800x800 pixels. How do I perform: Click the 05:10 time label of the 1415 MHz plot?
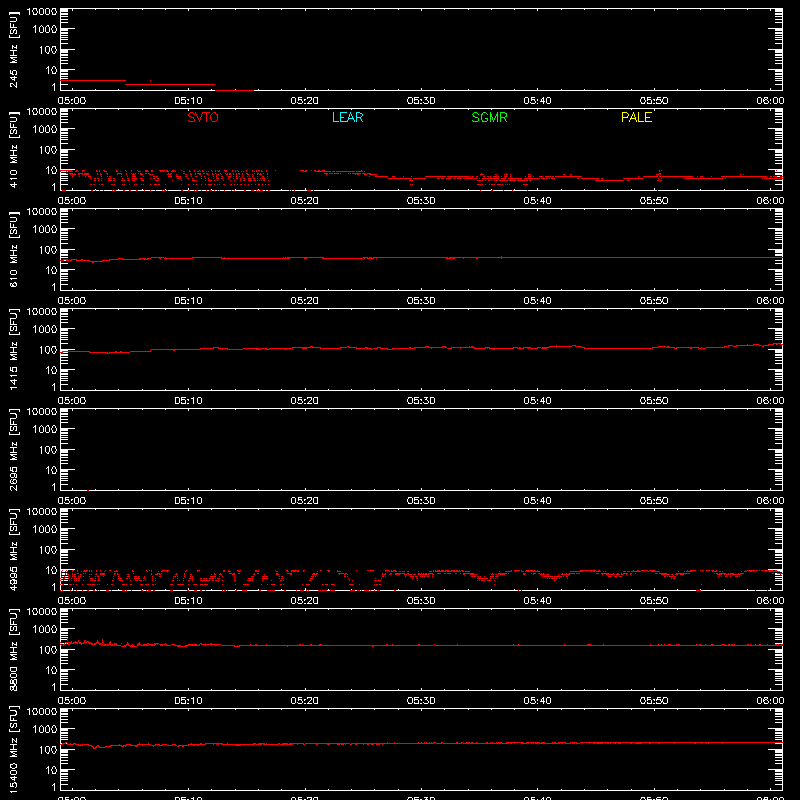point(188,401)
